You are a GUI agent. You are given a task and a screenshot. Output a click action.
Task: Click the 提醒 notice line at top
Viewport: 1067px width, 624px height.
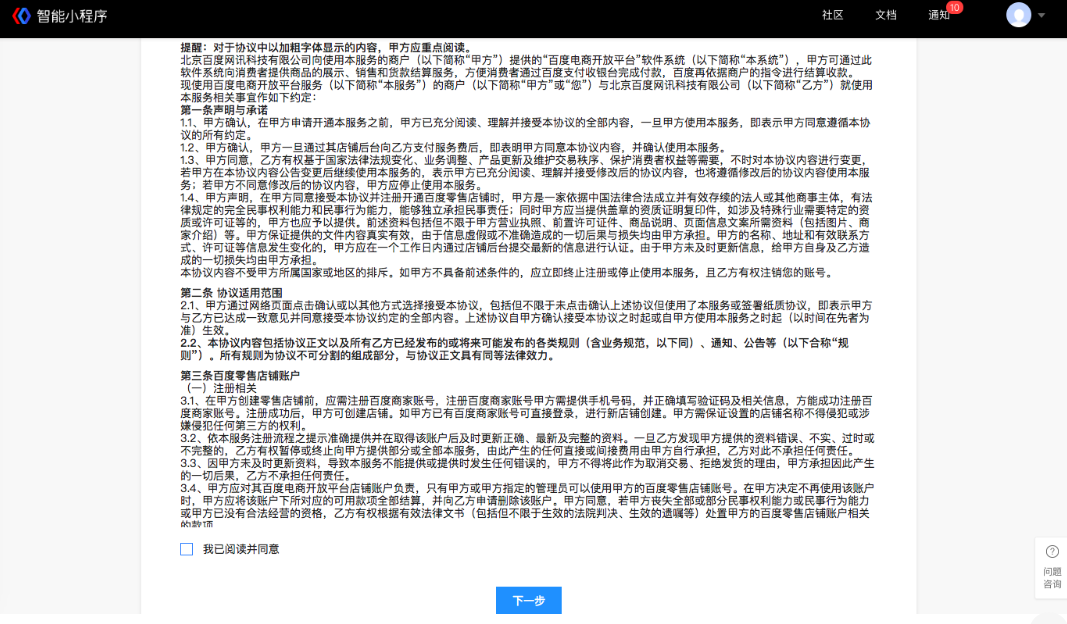click(326, 48)
